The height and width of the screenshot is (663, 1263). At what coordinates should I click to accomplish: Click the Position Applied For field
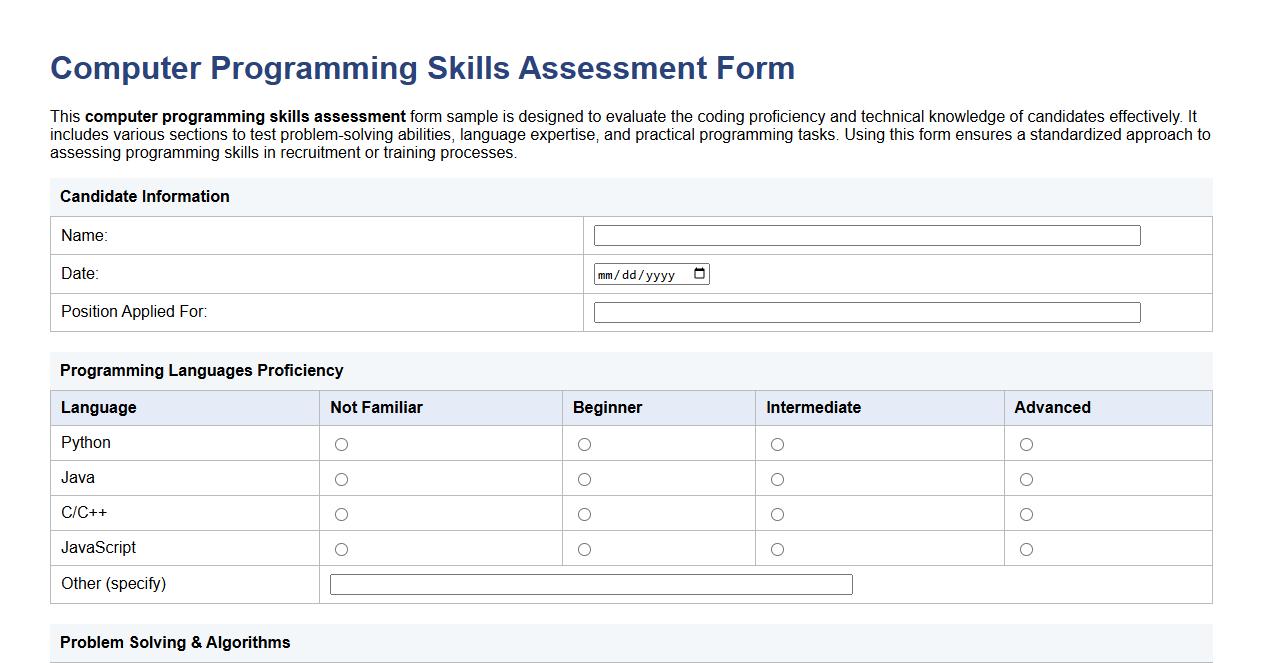point(866,311)
